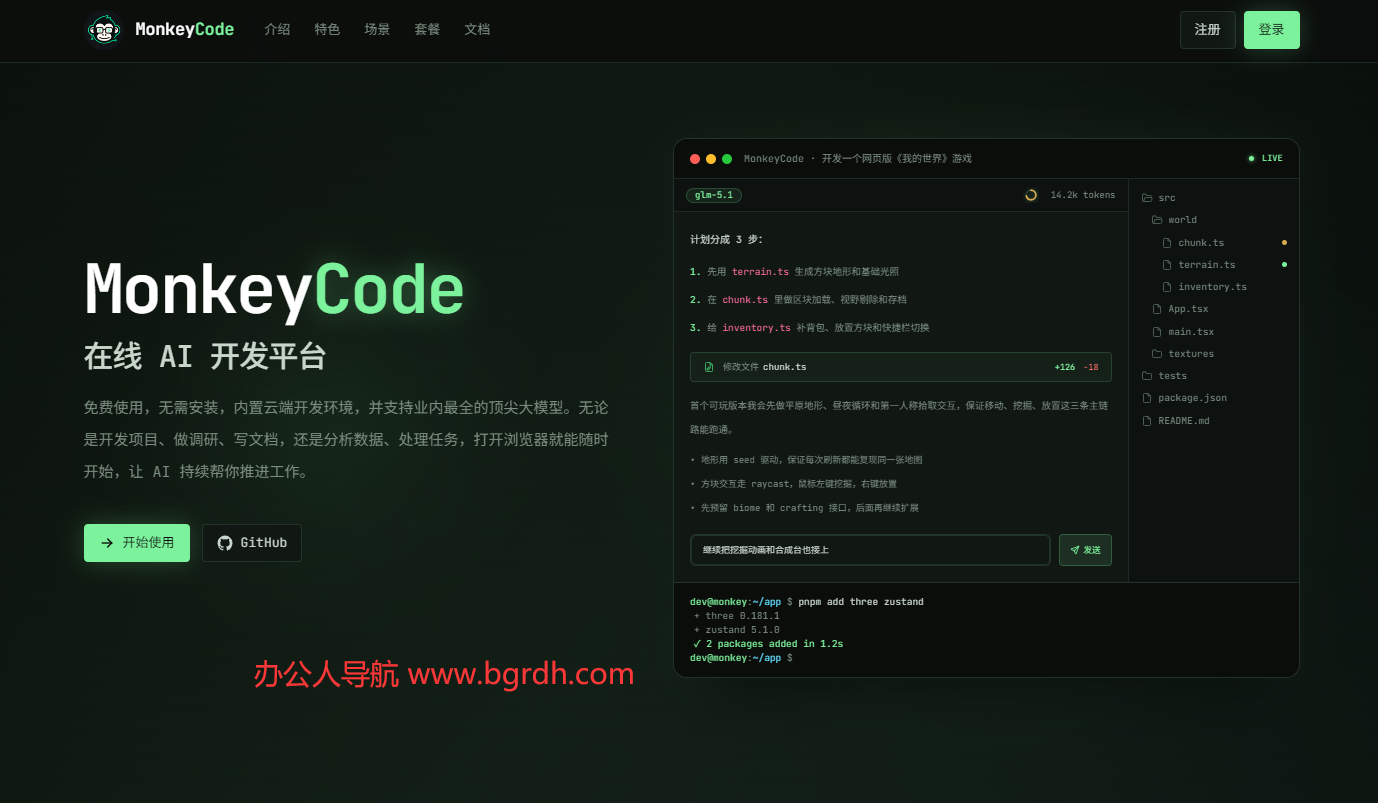Open the 套餐 navigation item
The width and height of the screenshot is (1378, 803).
pos(427,30)
